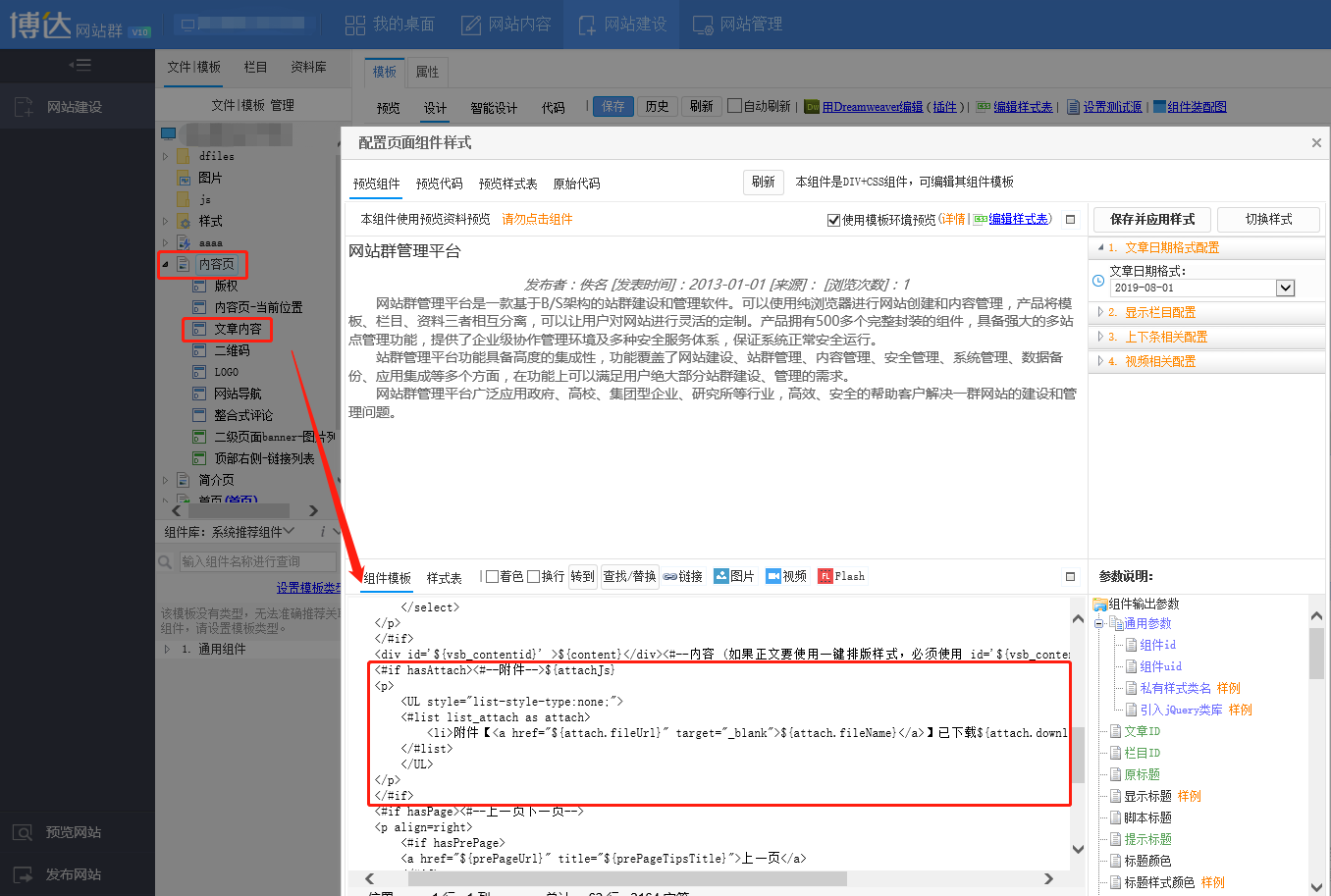Uncheck 使用模板环境预览 checkbox

(833, 220)
